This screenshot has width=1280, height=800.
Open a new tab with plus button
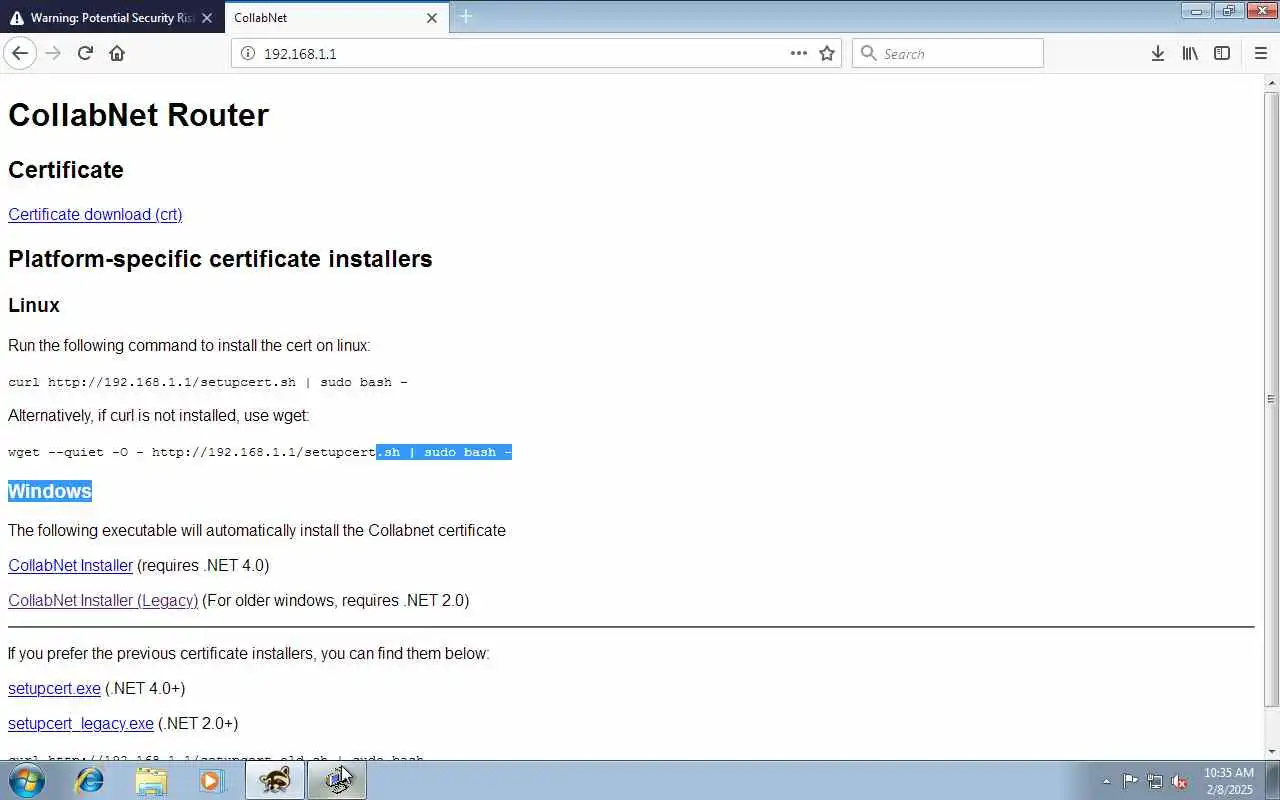coord(466,16)
